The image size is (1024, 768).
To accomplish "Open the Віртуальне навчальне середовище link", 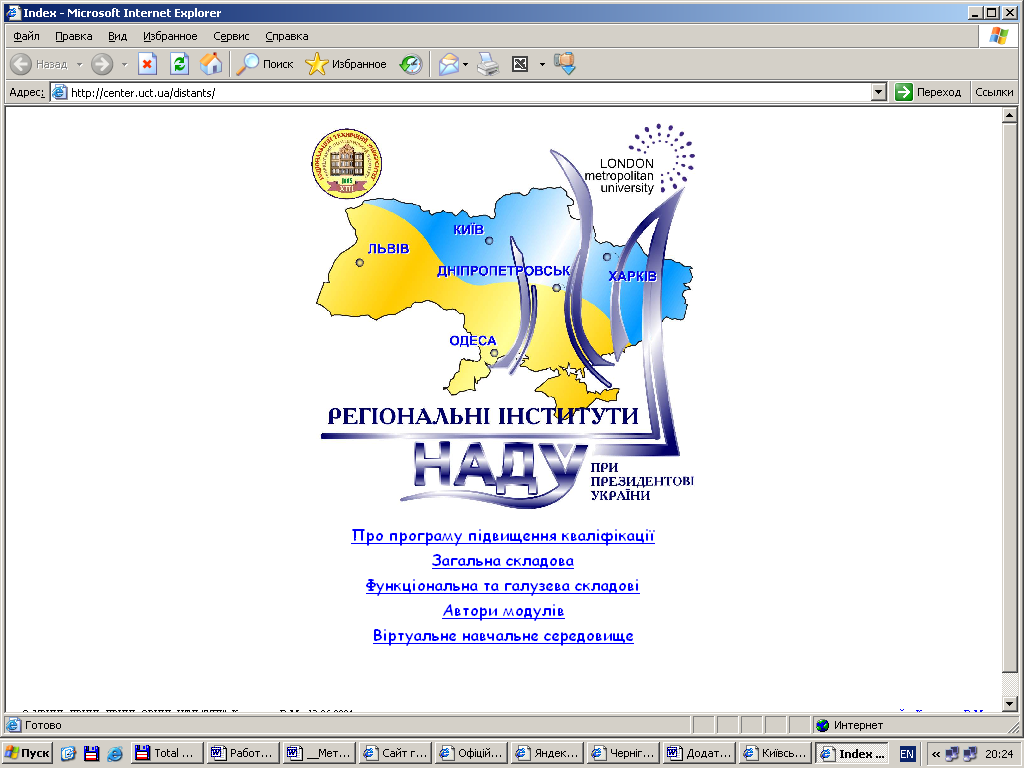I will coord(503,636).
